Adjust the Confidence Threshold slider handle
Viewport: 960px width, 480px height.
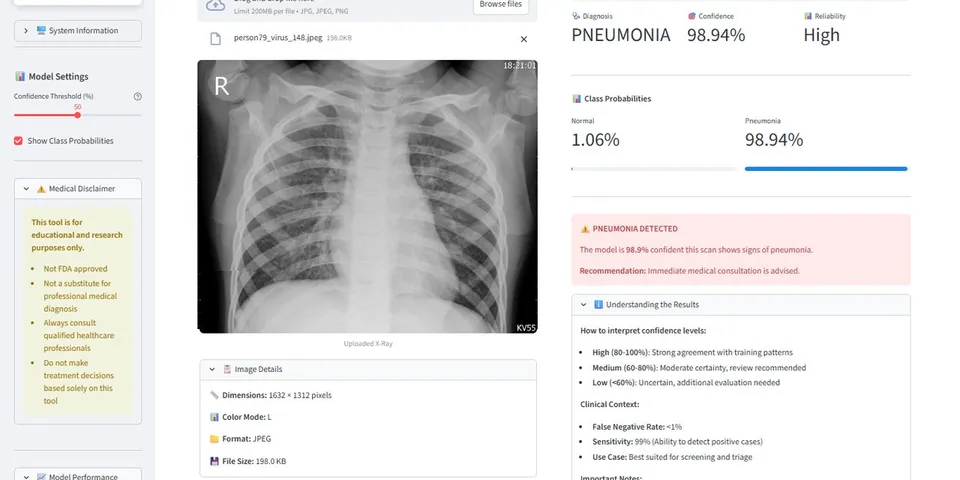click(78, 115)
